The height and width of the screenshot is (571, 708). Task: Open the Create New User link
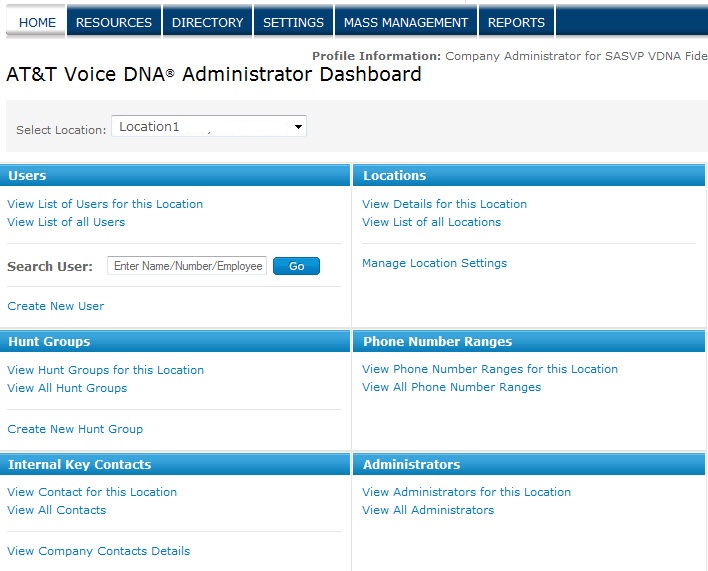click(56, 306)
